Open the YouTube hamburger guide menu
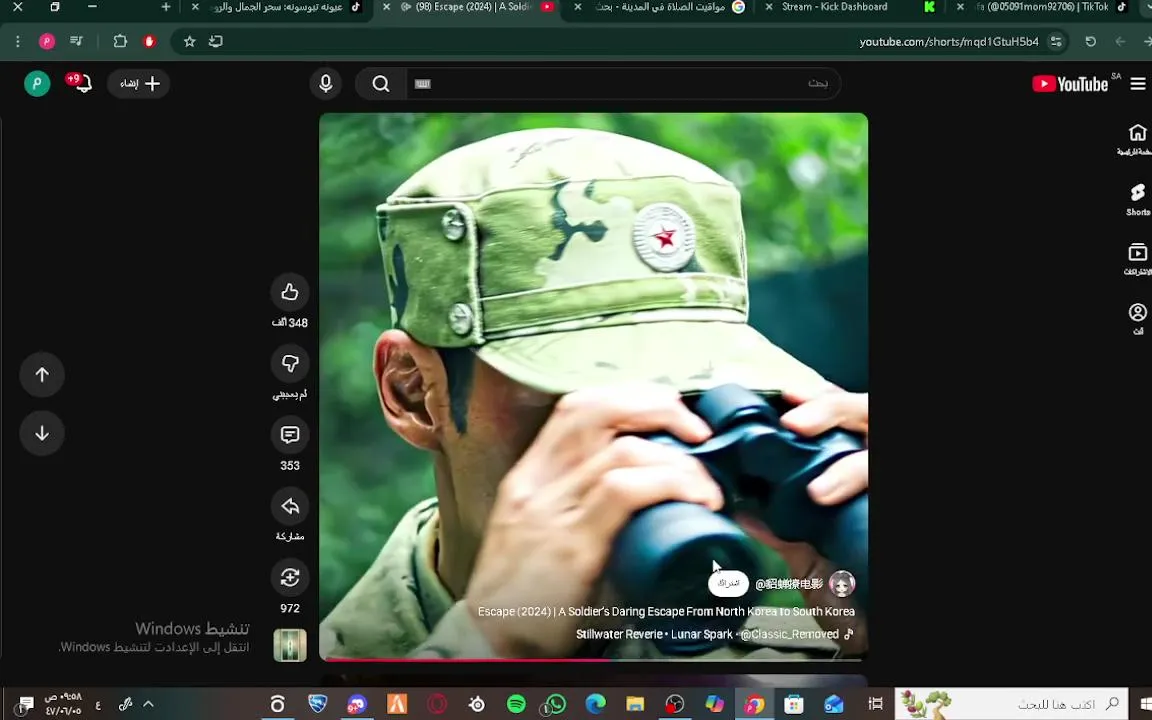Image resolution: width=1152 pixels, height=720 pixels. pos(1137,84)
